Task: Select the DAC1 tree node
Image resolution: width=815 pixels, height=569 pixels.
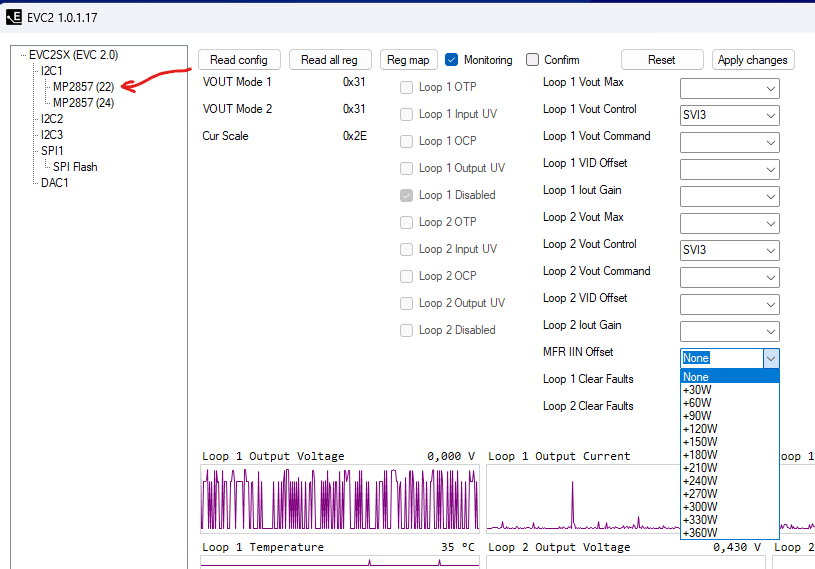Action: tap(55, 183)
